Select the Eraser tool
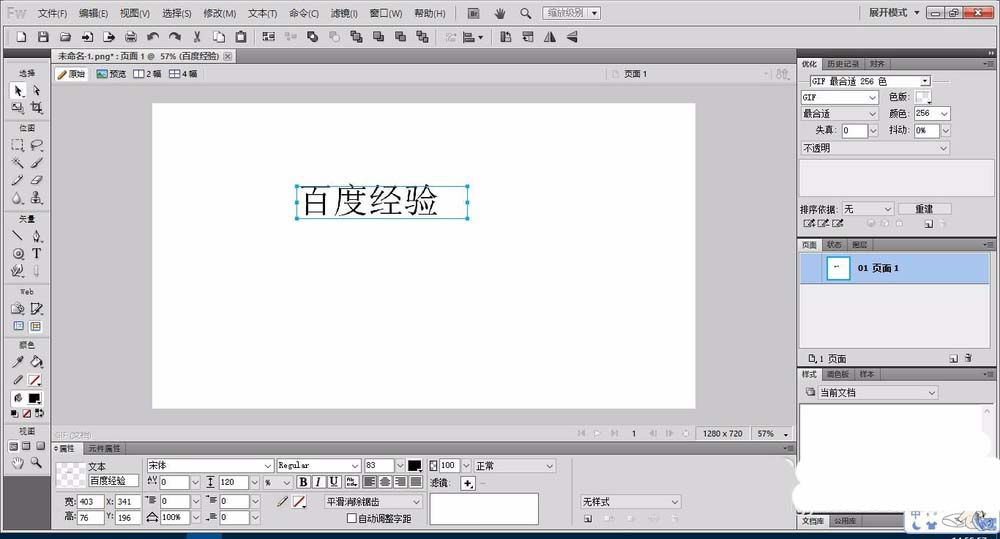 [x=36, y=180]
